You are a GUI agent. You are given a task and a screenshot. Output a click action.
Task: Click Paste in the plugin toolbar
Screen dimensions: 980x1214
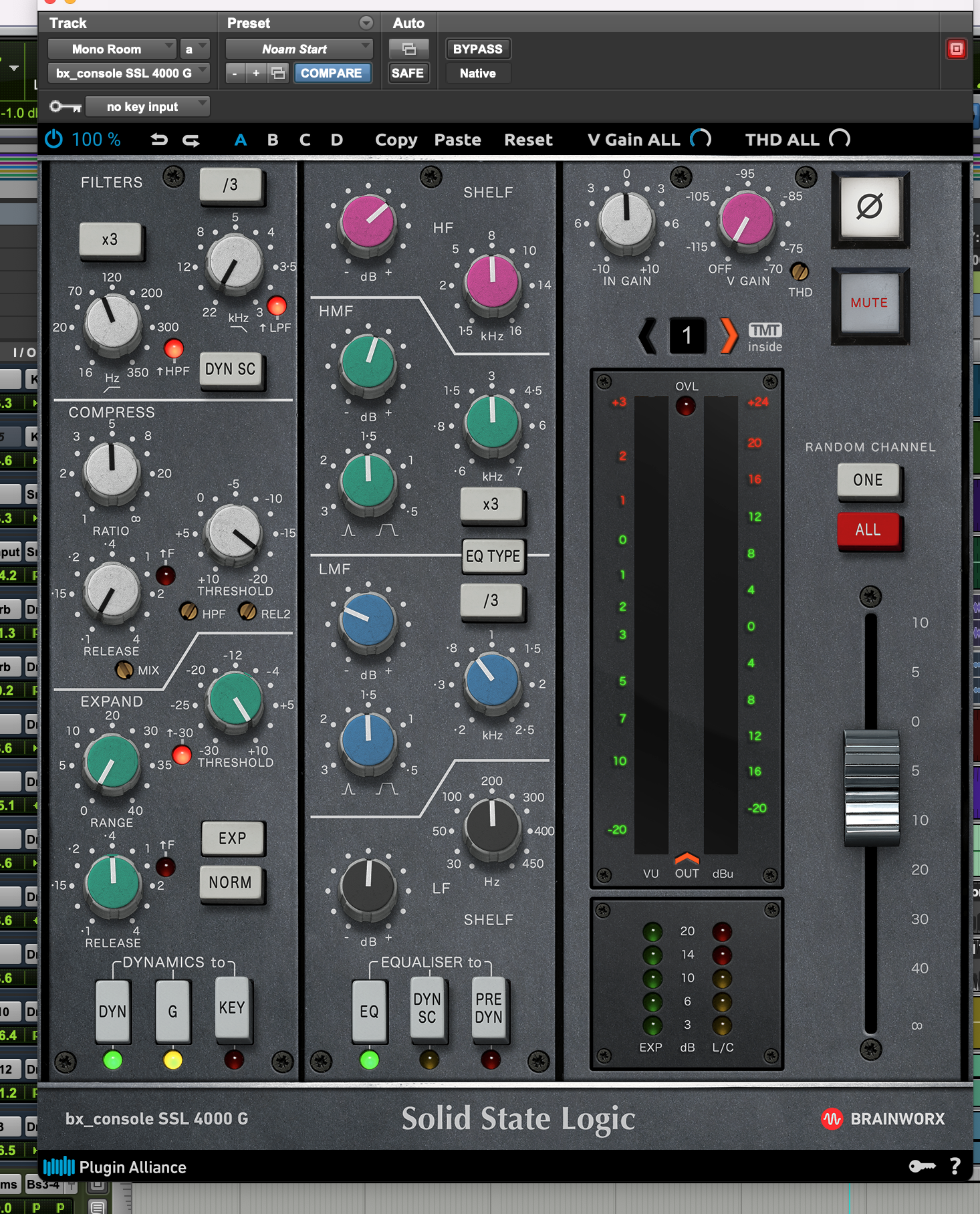(x=458, y=140)
